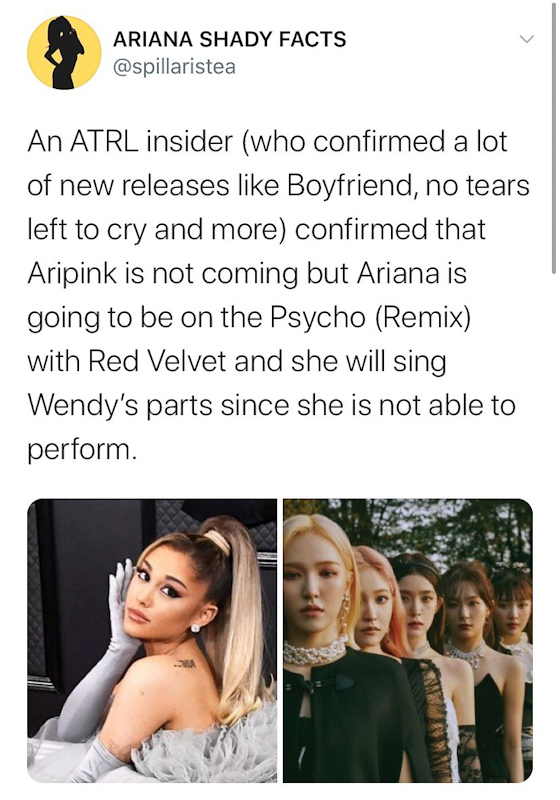Click the word "Boyfriend" in tweet text
Viewport: 560px width, 800px height.
349,186
